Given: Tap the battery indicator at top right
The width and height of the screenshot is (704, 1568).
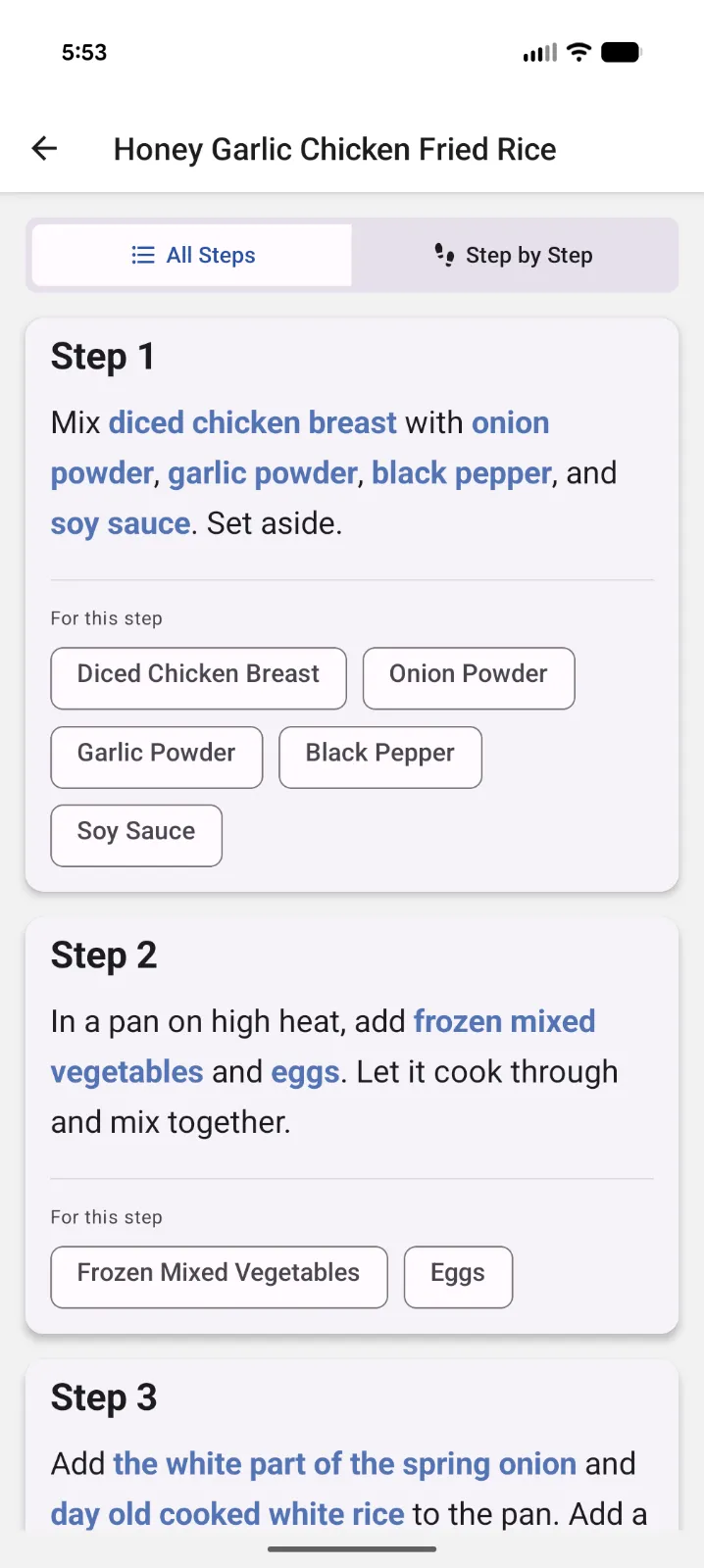Looking at the screenshot, I should tap(621, 51).
